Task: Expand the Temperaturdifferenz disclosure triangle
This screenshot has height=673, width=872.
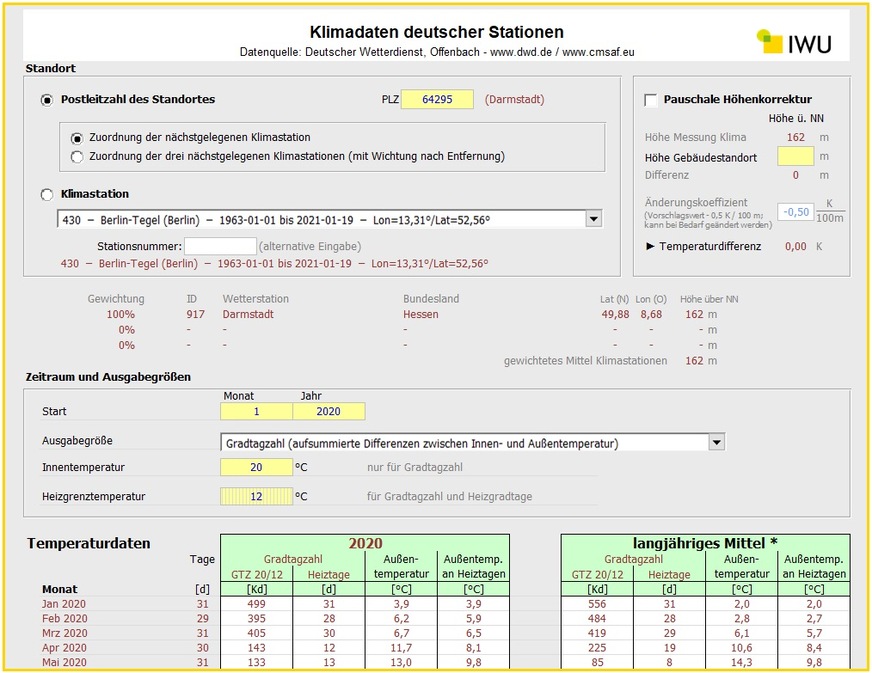Action: point(651,246)
